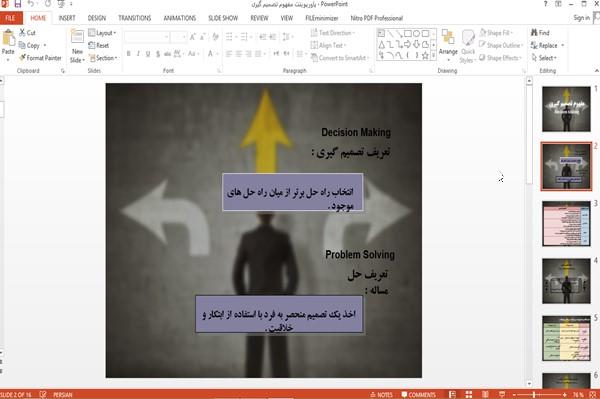The height and width of the screenshot is (399, 600).
Task: Toggle Bold formatting
Action: coord(129,54)
